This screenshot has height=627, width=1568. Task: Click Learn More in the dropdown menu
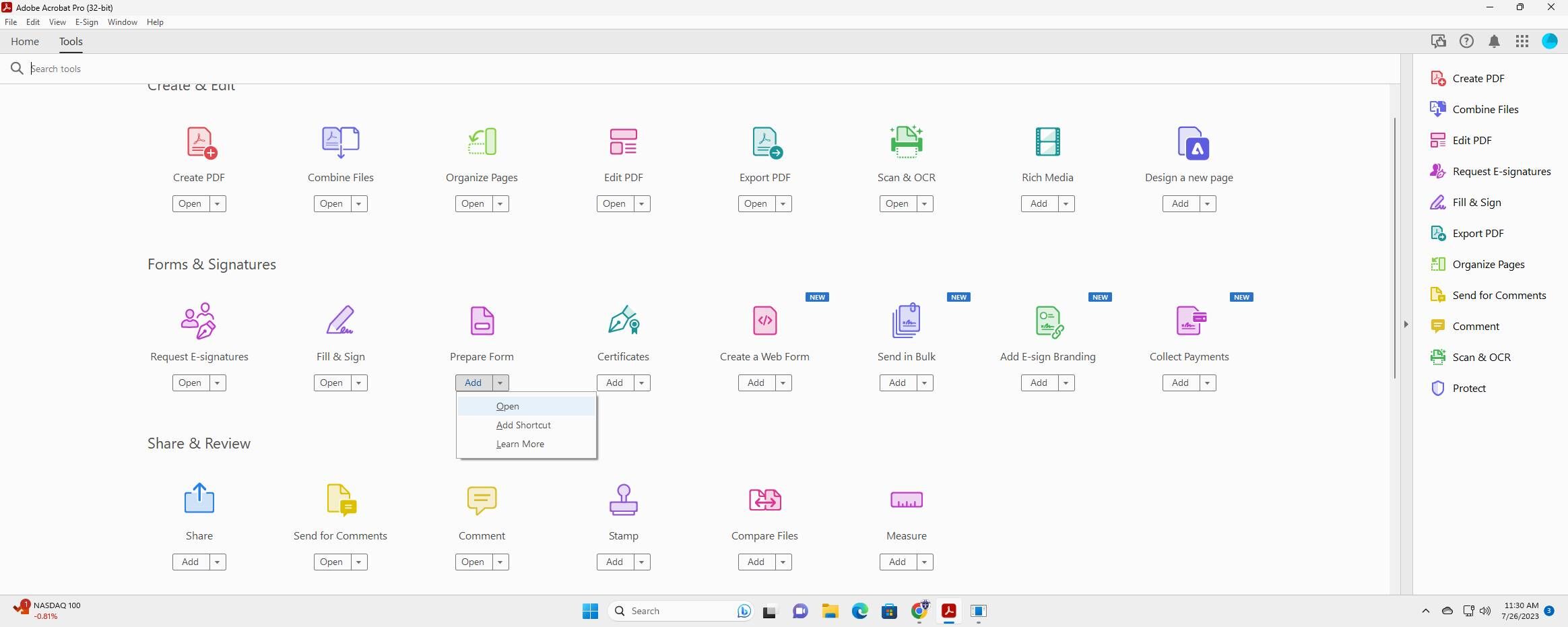click(526, 444)
